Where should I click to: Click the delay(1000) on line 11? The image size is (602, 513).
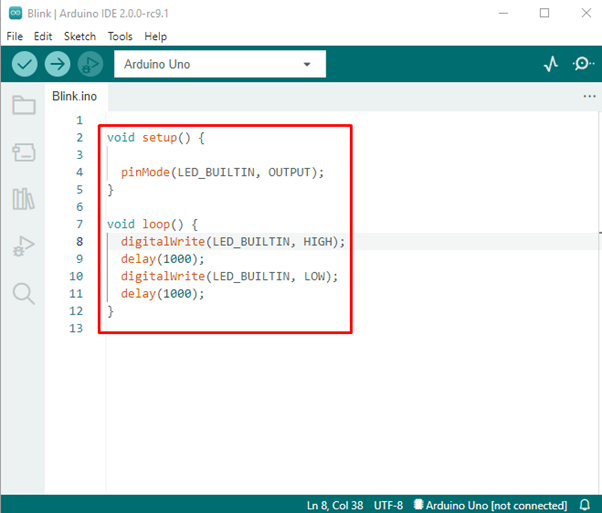coord(162,294)
